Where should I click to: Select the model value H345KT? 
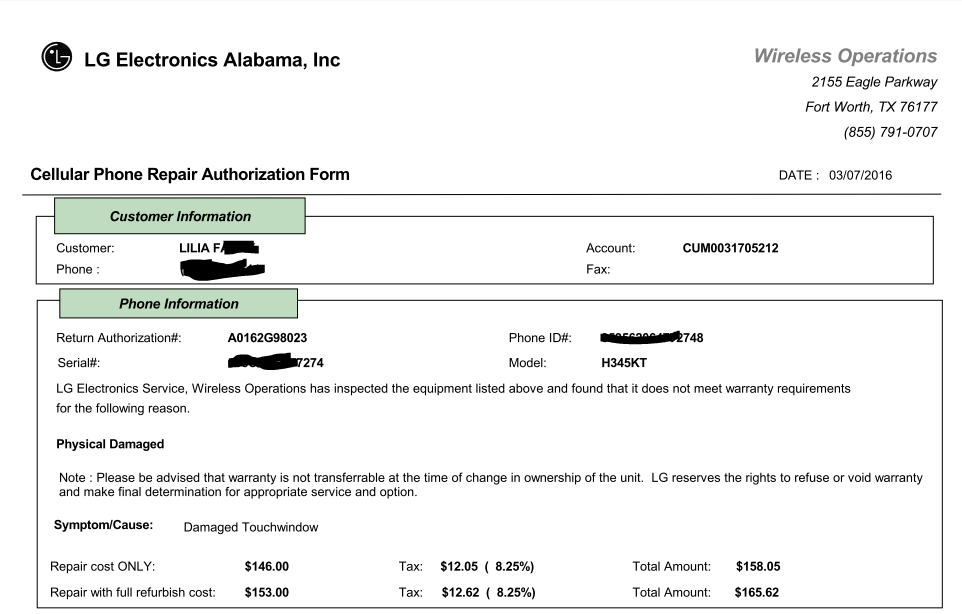(624, 363)
